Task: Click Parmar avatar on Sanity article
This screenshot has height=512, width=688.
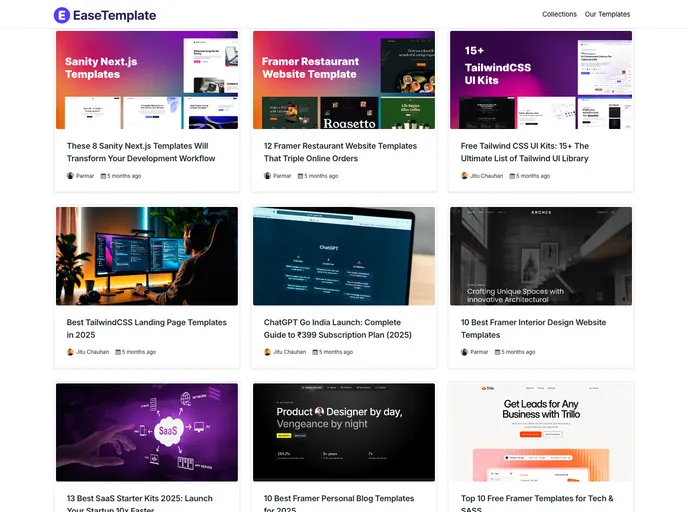Action: click(70, 176)
